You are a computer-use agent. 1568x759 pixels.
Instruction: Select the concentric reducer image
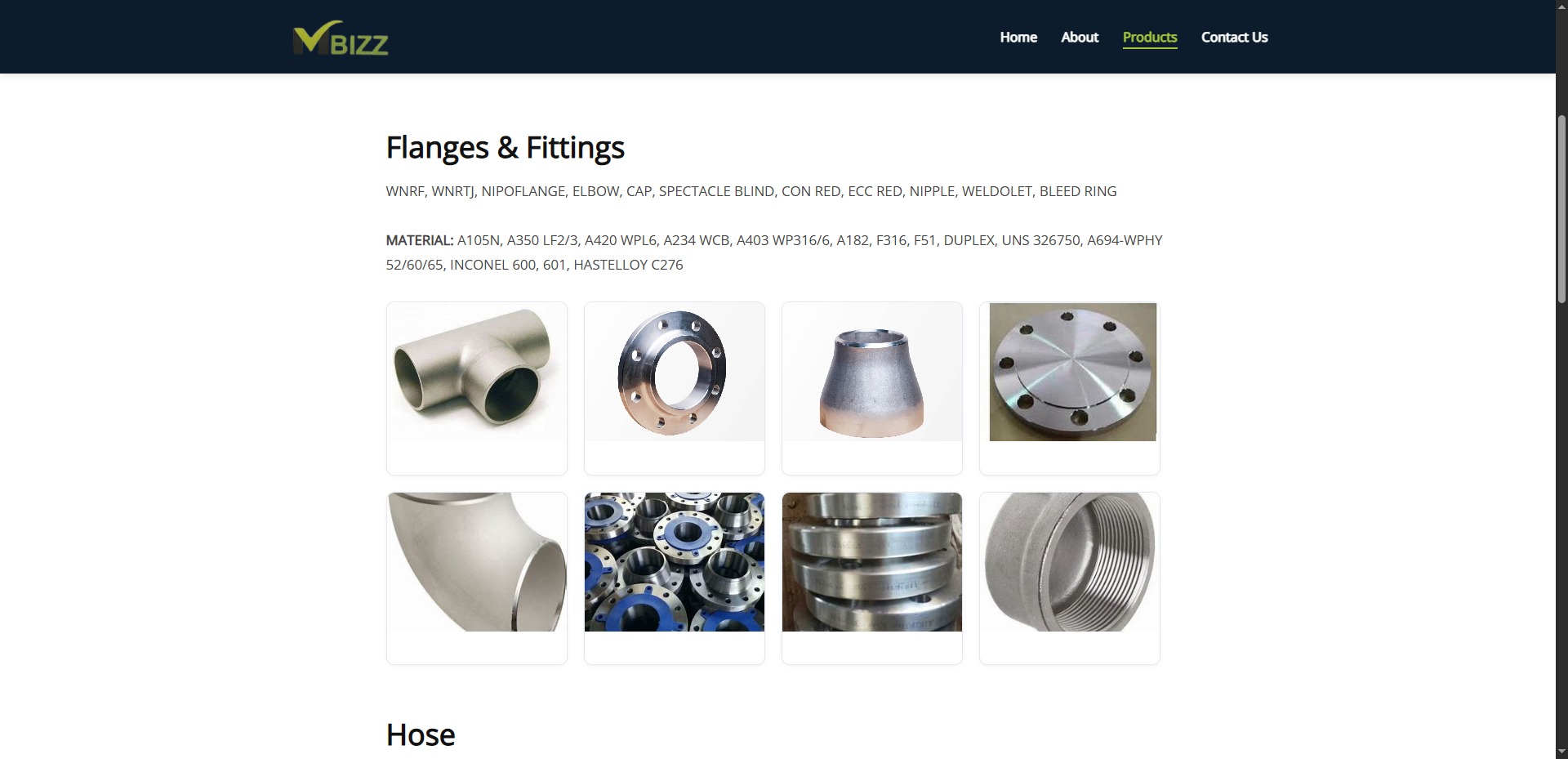(872, 373)
